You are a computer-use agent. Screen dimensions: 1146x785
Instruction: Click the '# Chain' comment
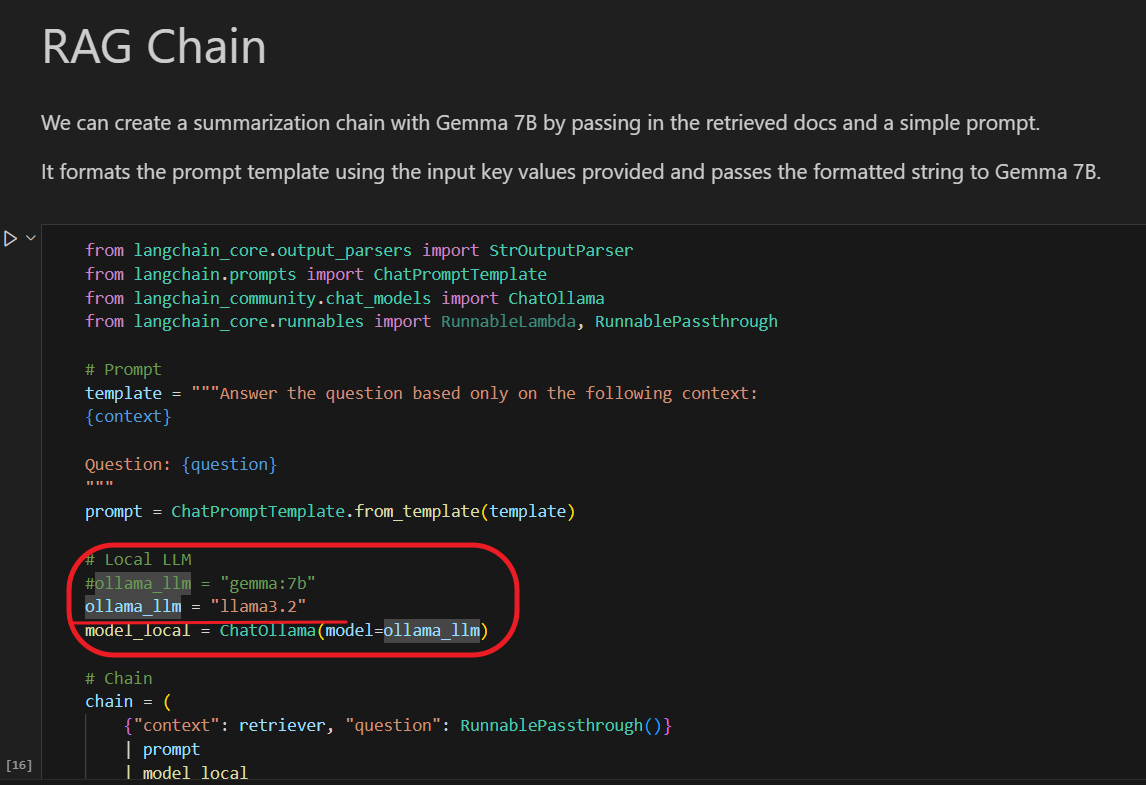[118, 678]
